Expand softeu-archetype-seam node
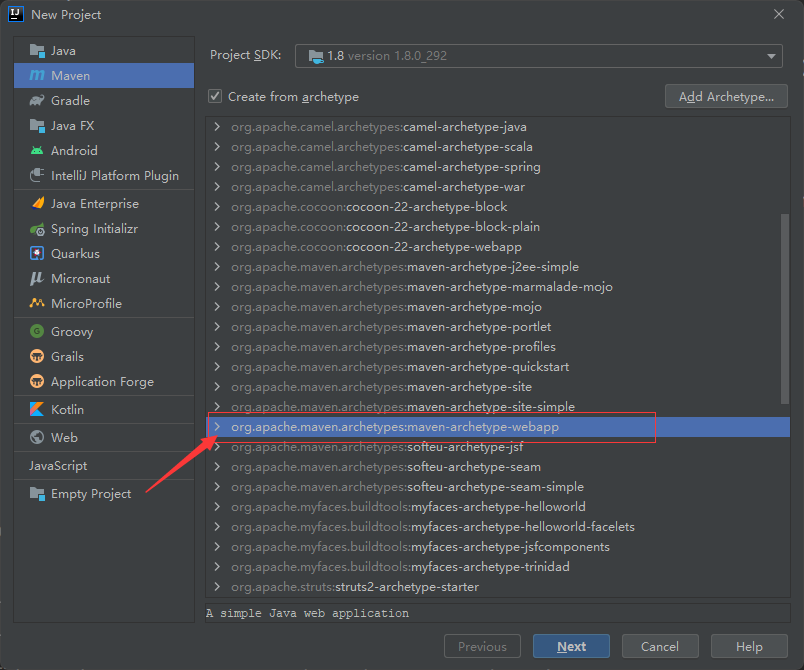 (x=217, y=466)
